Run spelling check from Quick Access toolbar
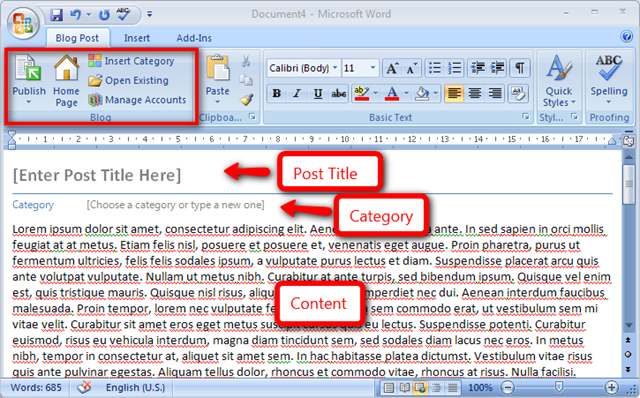640x398 pixels. click(123, 15)
